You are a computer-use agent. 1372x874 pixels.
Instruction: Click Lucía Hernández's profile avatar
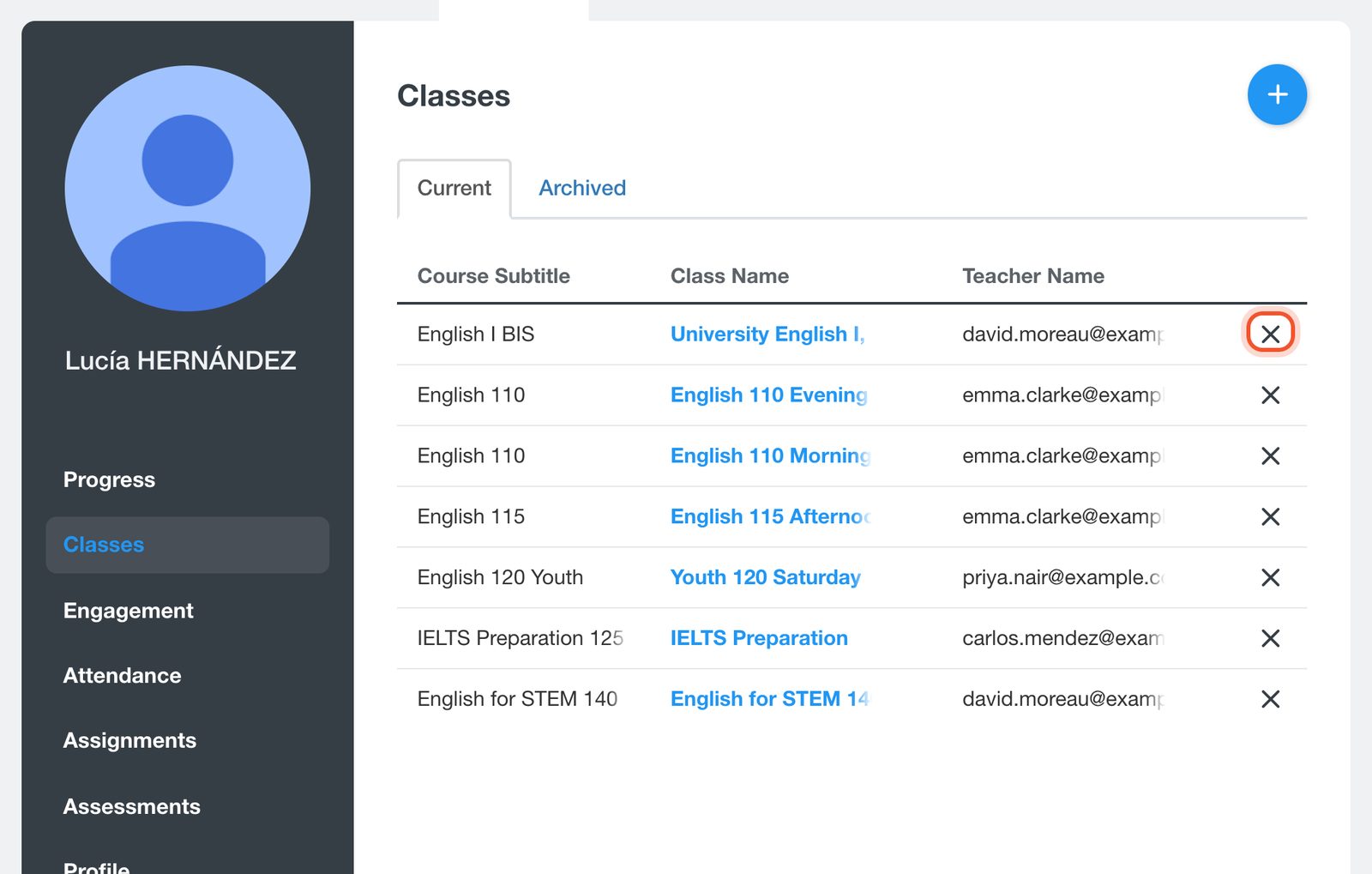click(188, 188)
